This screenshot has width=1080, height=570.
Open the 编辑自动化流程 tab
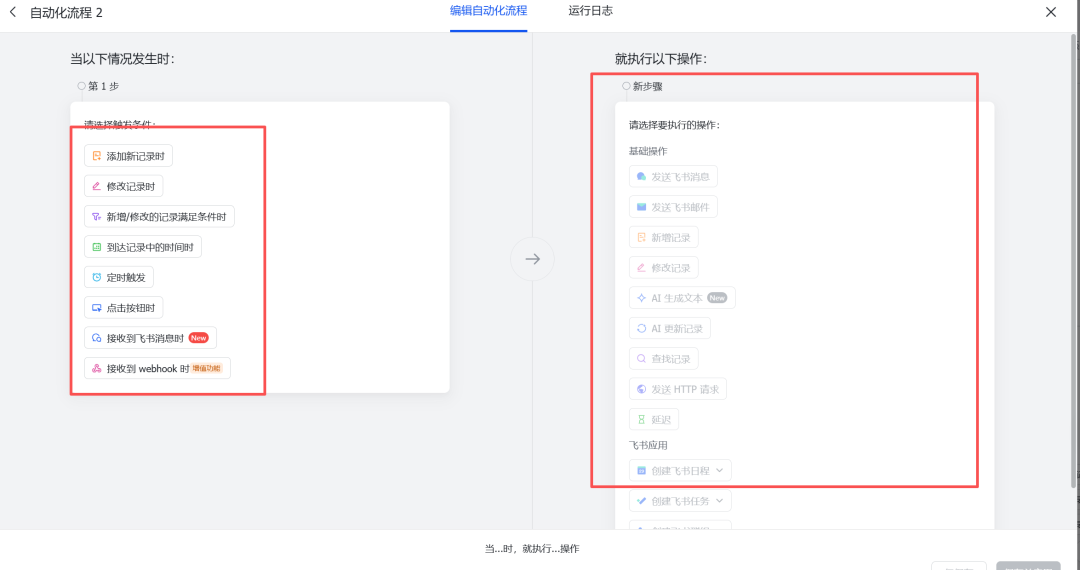(488, 12)
